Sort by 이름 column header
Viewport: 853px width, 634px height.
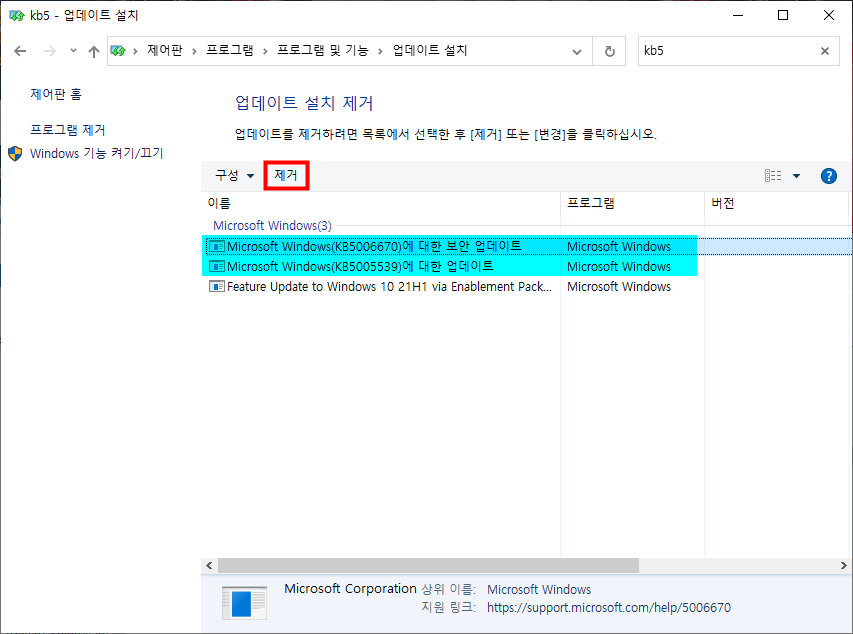tap(381, 204)
